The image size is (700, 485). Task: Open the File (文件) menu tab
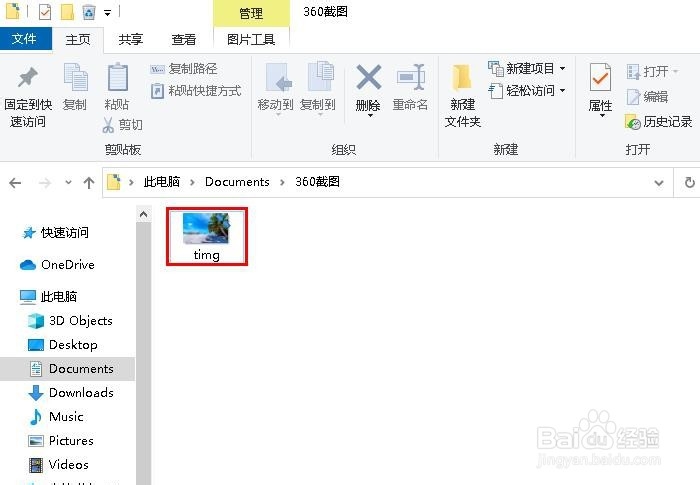coord(25,39)
